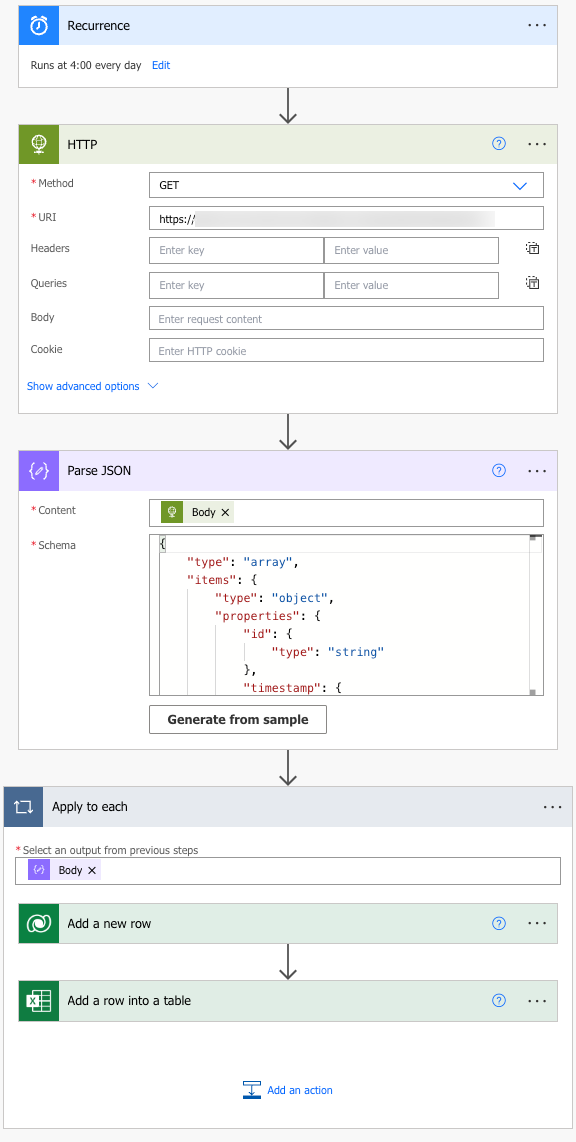Open the HTTP help question mark
576x1142 pixels.
498,144
